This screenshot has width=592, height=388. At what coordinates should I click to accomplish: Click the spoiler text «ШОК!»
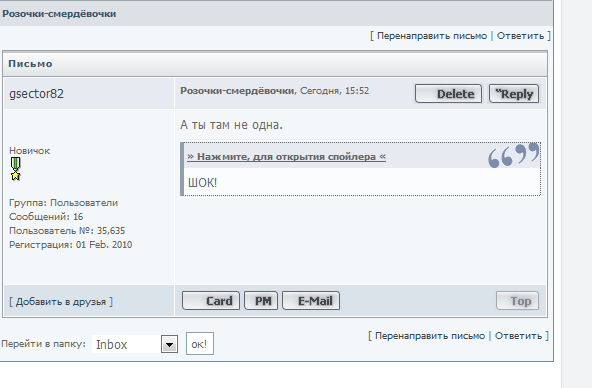click(x=202, y=183)
